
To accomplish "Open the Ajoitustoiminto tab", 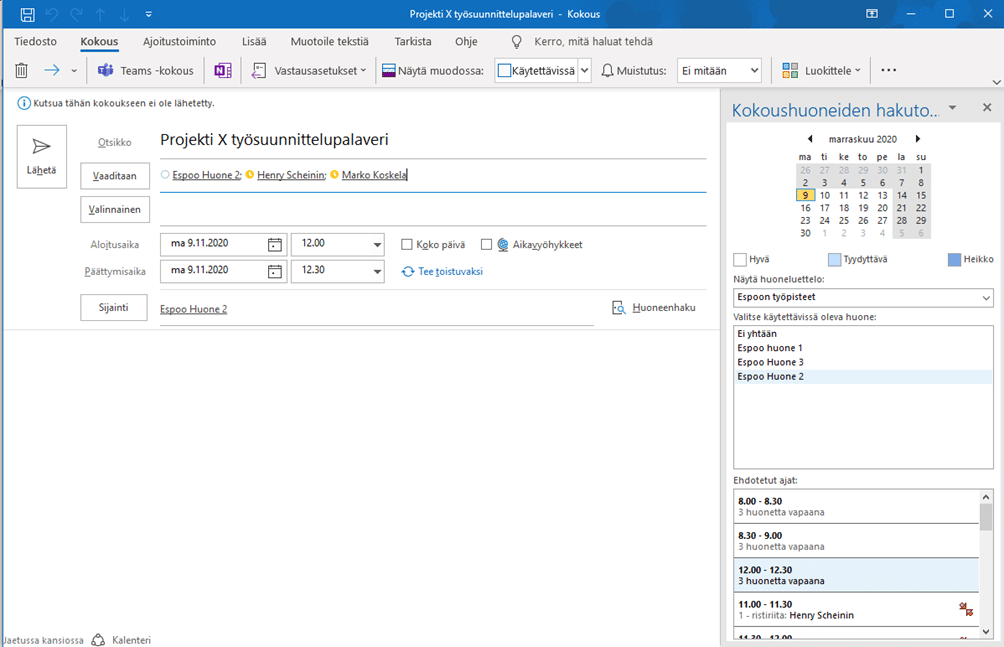I will [x=179, y=41].
